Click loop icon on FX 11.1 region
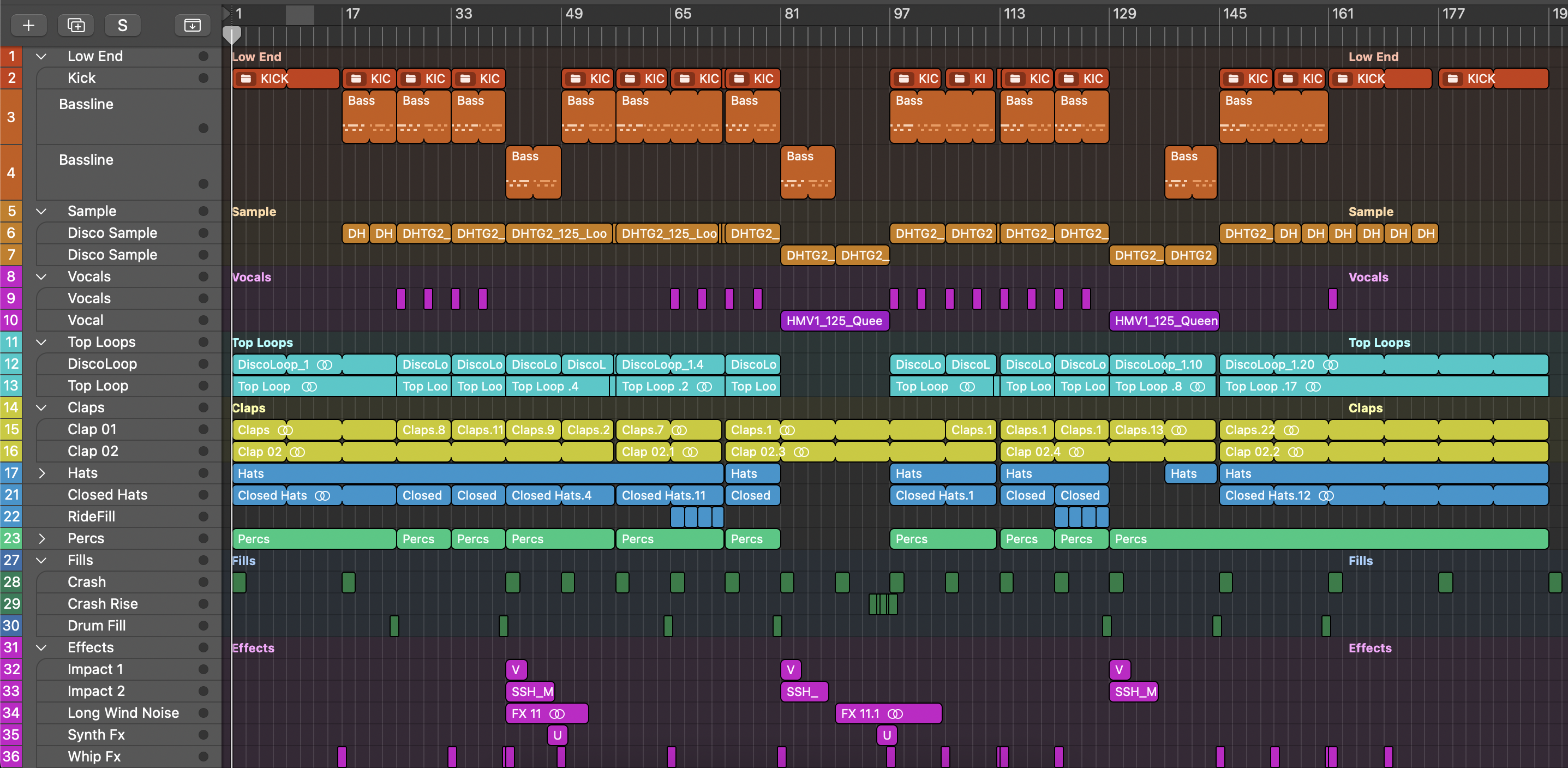The width and height of the screenshot is (1568, 768). coord(895,713)
